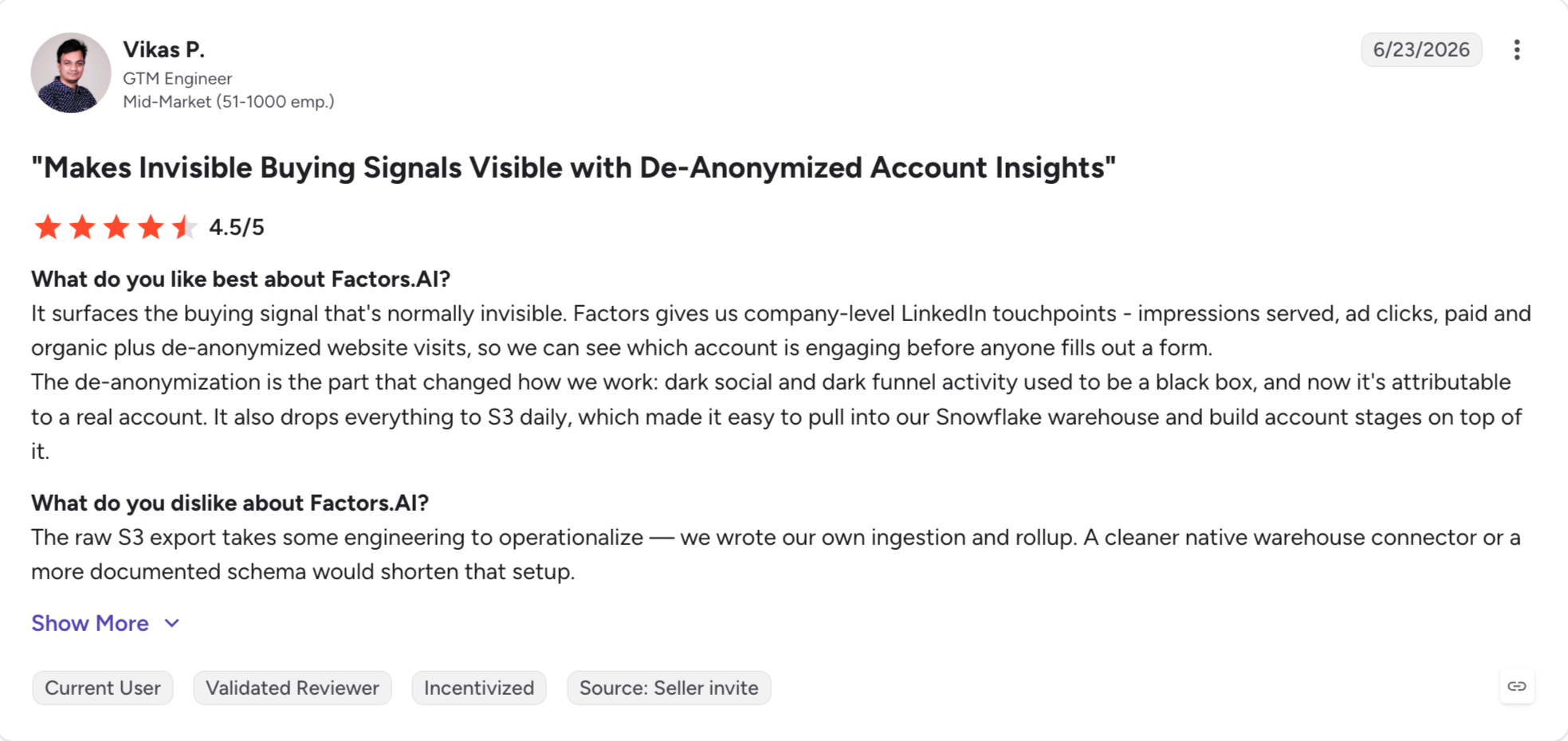The height and width of the screenshot is (741, 1568).
Task: Open the review title about Invisible Buying Signals
Action: click(x=573, y=167)
